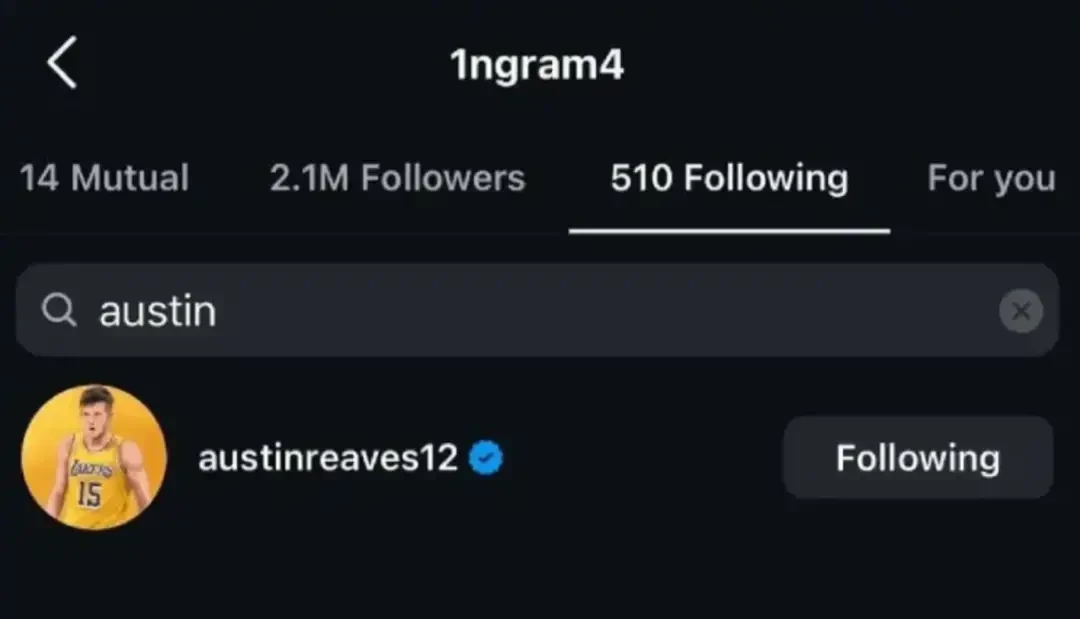Click the white underline beneath 510 Following
This screenshot has width=1080, height=619.
729,231
